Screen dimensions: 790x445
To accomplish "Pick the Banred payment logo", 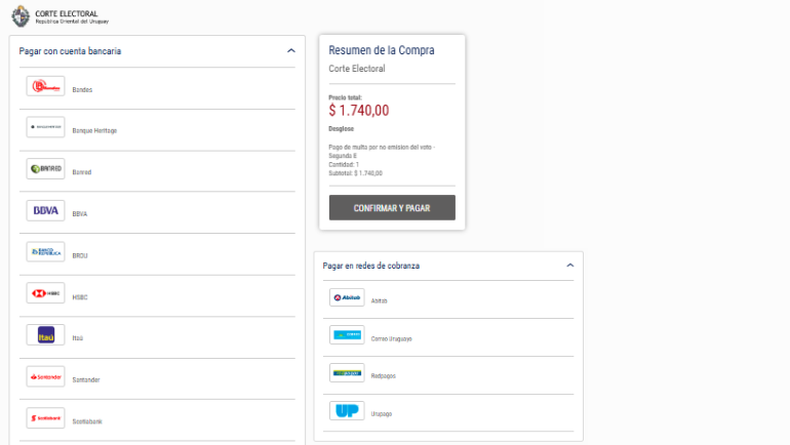I will click(45, 169).
